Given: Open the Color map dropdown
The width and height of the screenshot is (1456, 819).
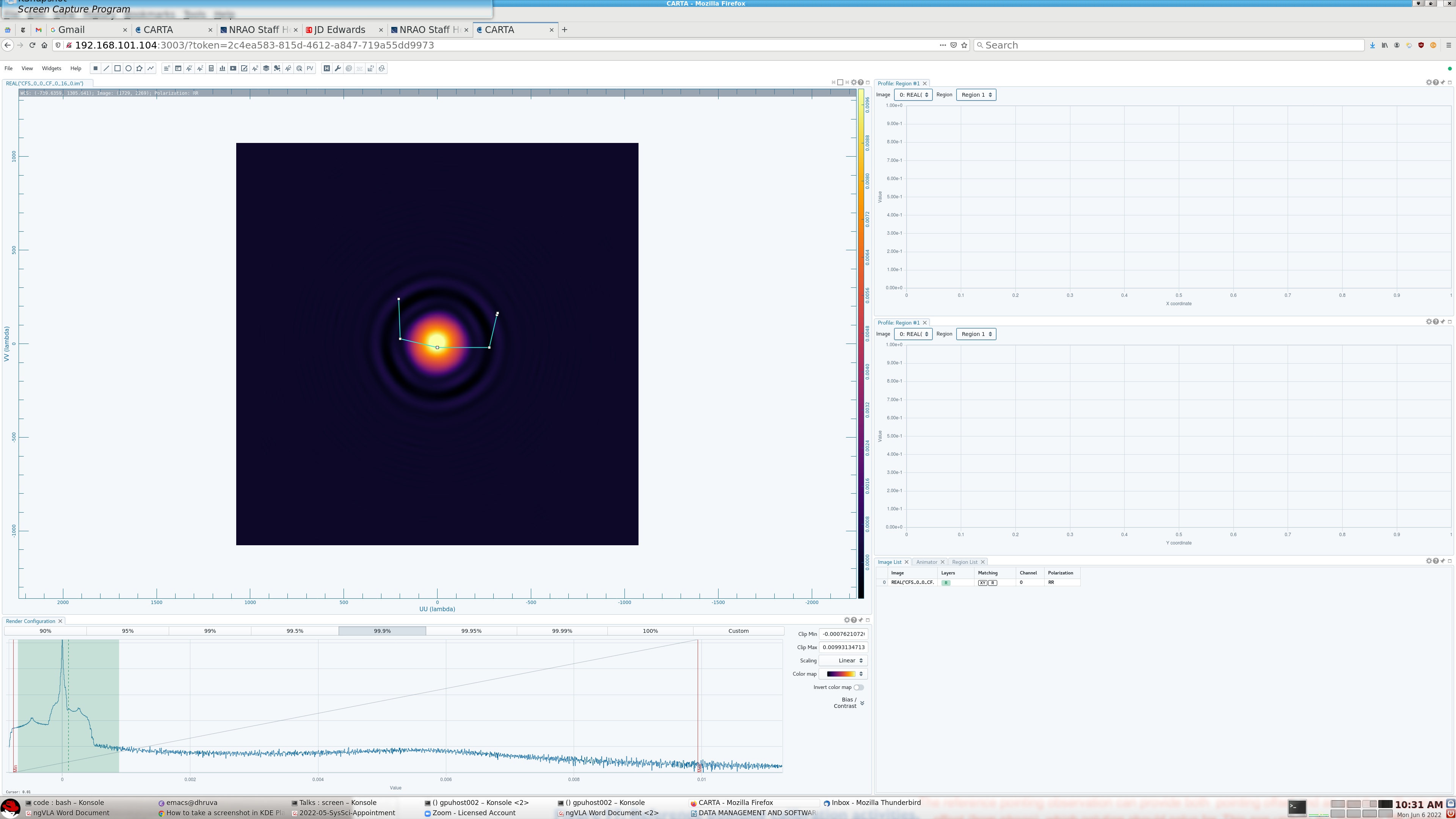Looking at the screenshot, I should [844, 674].
